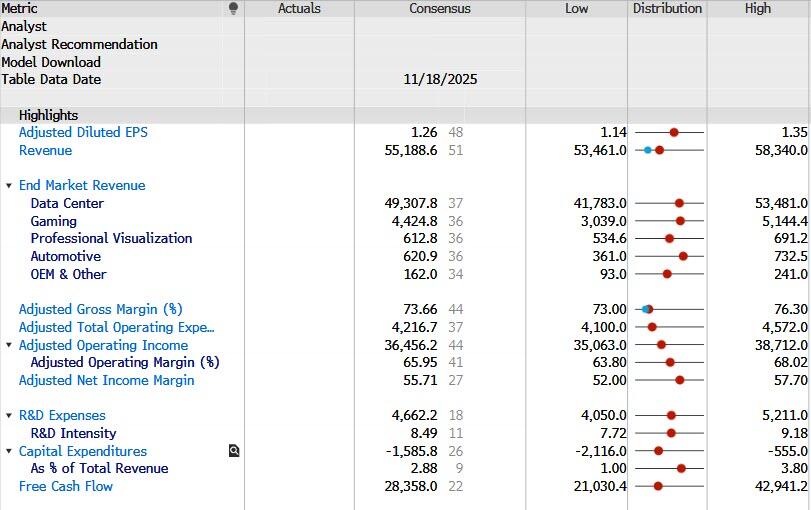Click the lightbulb icon in Metric header
Viewport: 811px width, 510px height.
(233, 9)
